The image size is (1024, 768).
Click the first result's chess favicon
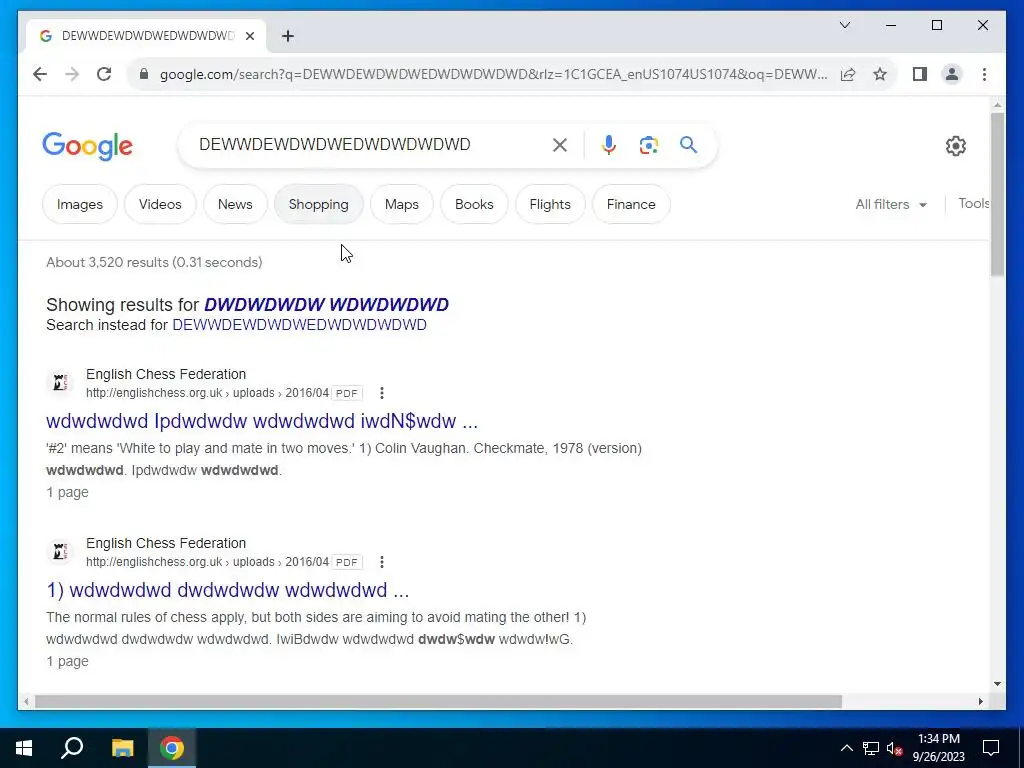click(x=59, y=383)
